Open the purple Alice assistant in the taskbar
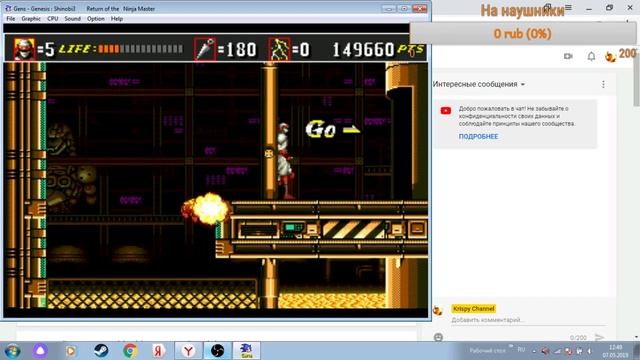The height and width of the screenshot is (360, 640). coord(40,351)
